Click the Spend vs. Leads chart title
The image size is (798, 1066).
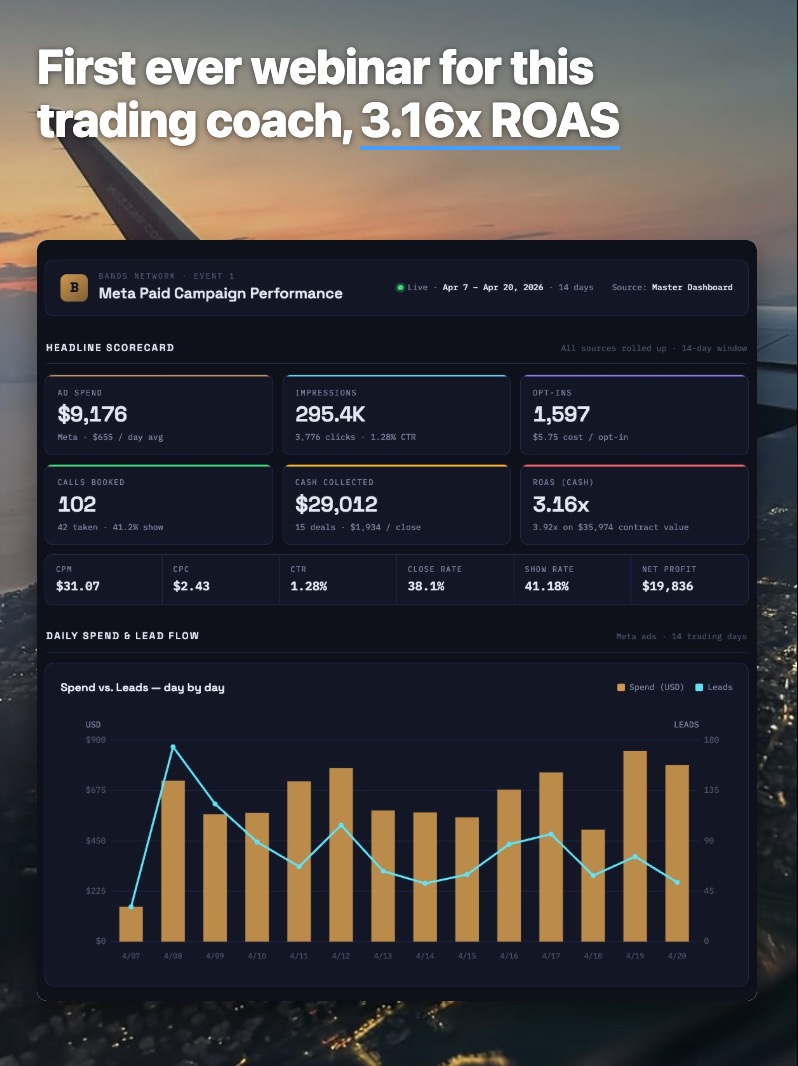pyautogui.click(x=142, y=687)
